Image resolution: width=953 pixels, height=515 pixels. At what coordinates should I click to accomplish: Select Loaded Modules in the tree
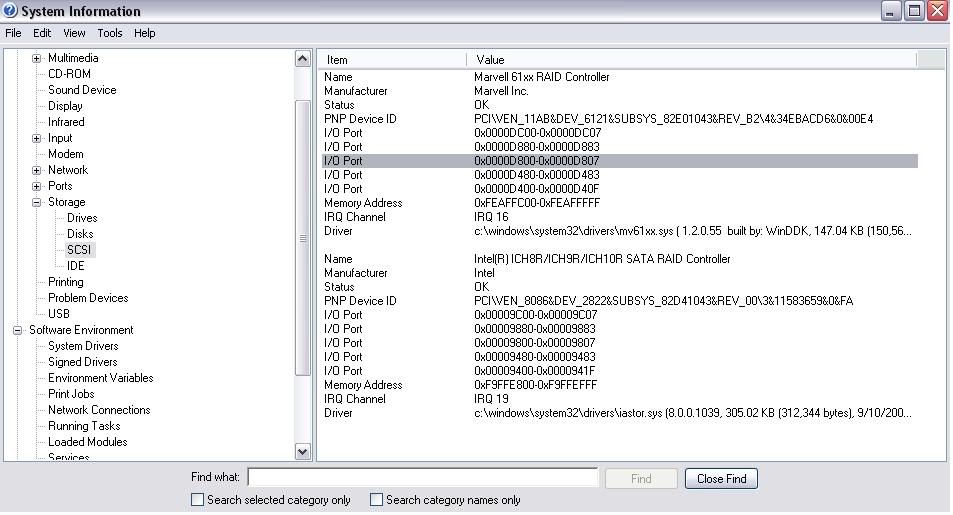(88, 442)
